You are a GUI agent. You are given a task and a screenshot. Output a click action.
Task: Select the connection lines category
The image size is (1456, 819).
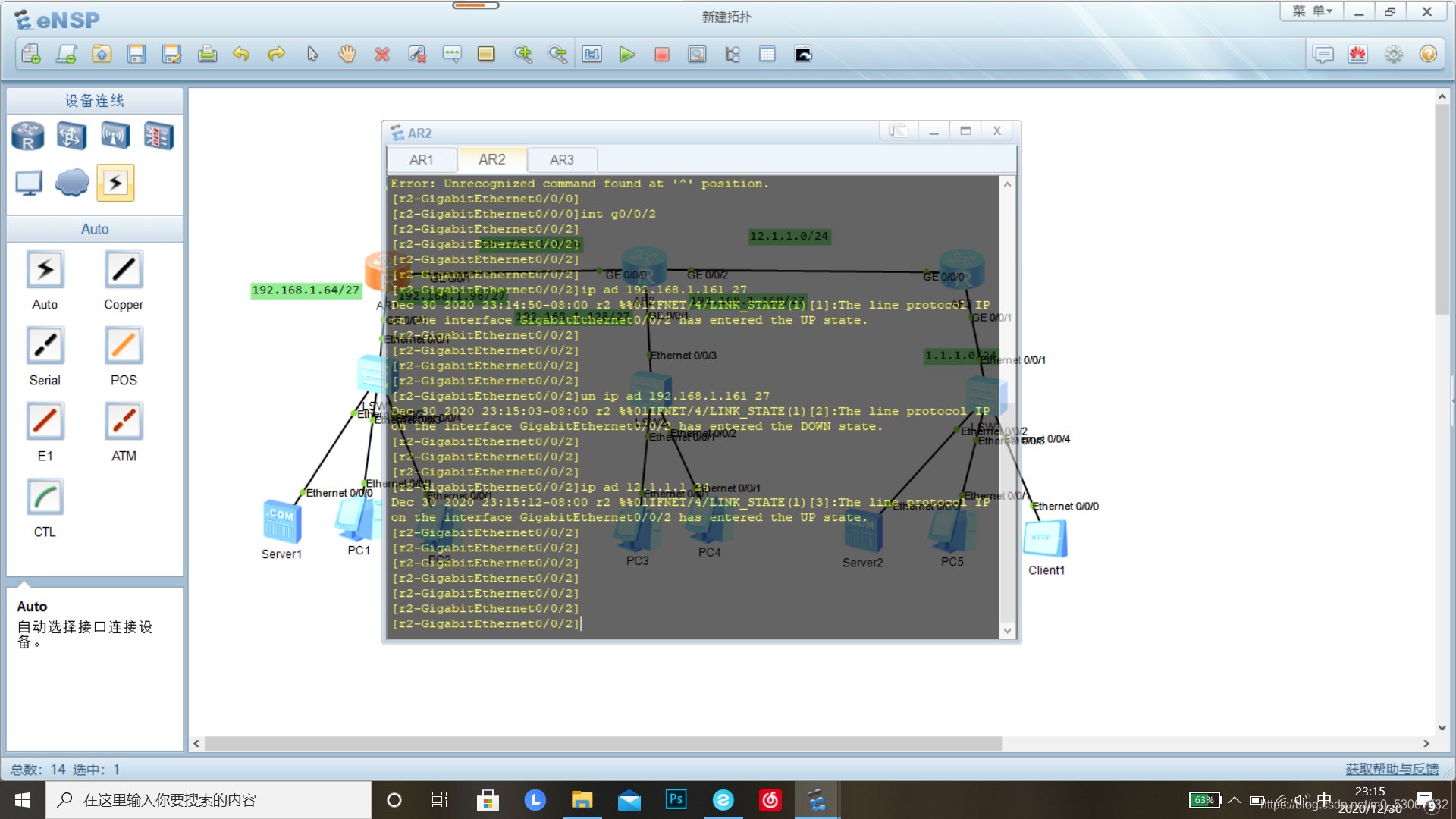115,183
